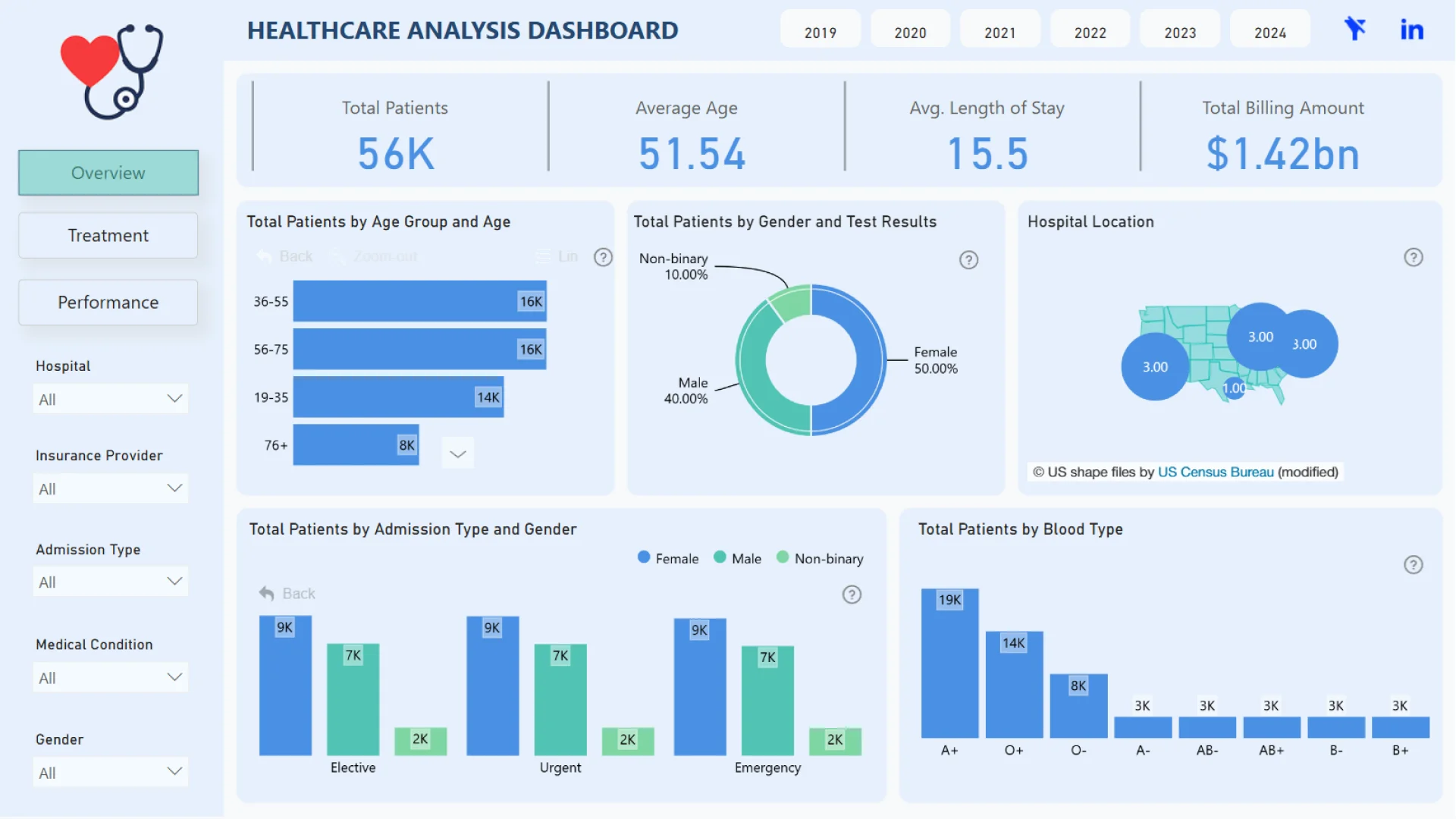Click the clear filter icon next to LinkedIn
This screenshot has width=1456, height=819.
tap(1354, 30)
